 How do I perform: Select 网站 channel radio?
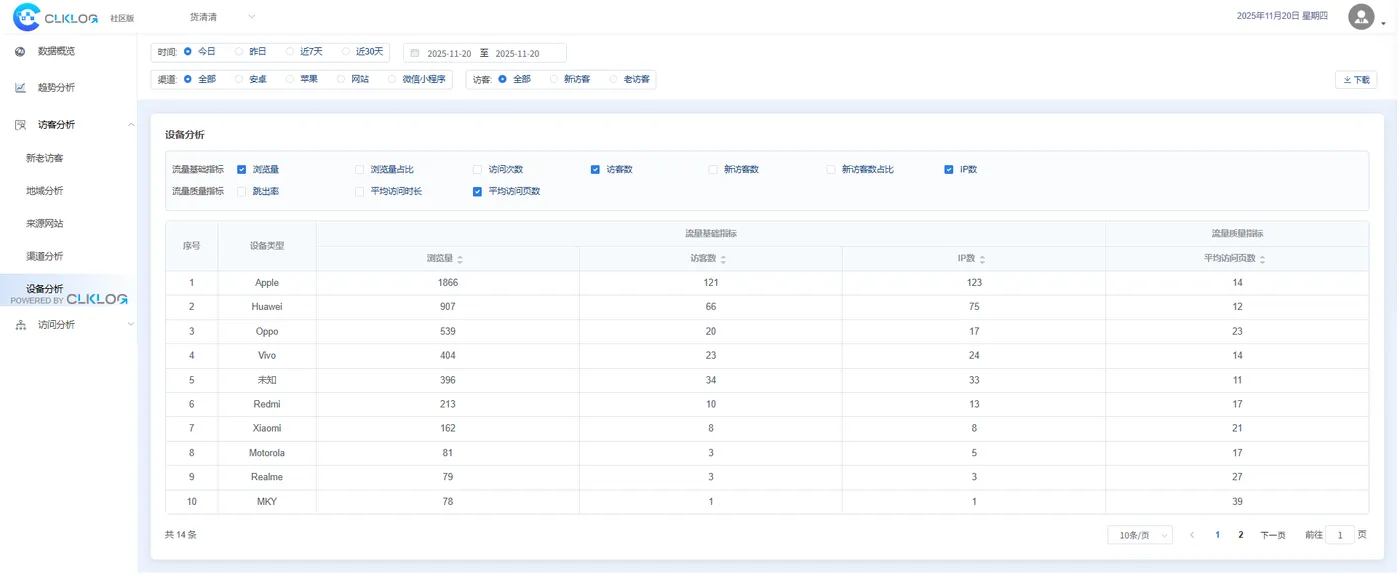tap(341, 79)
